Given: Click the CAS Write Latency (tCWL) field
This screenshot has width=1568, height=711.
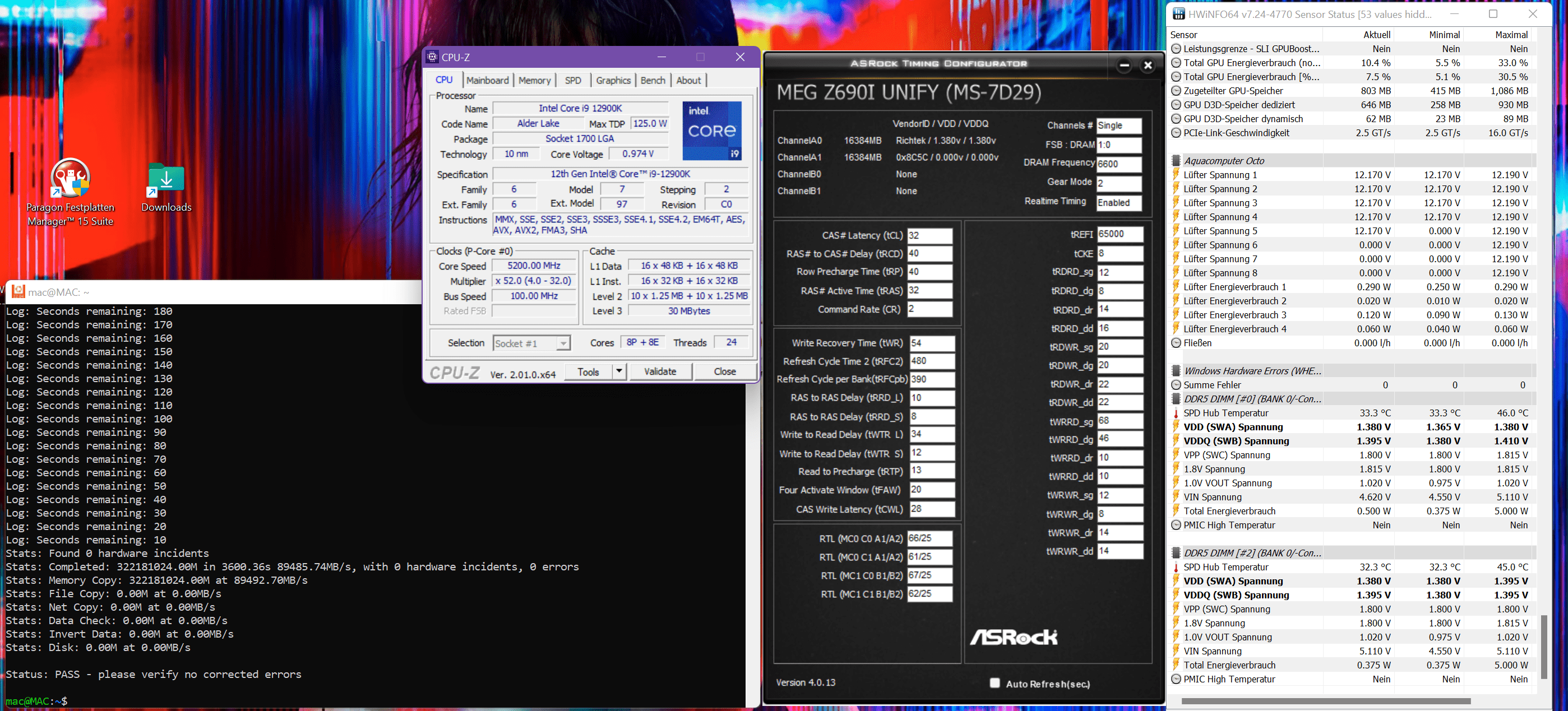Looking at the screenshot, I should [x=932, y=509].
